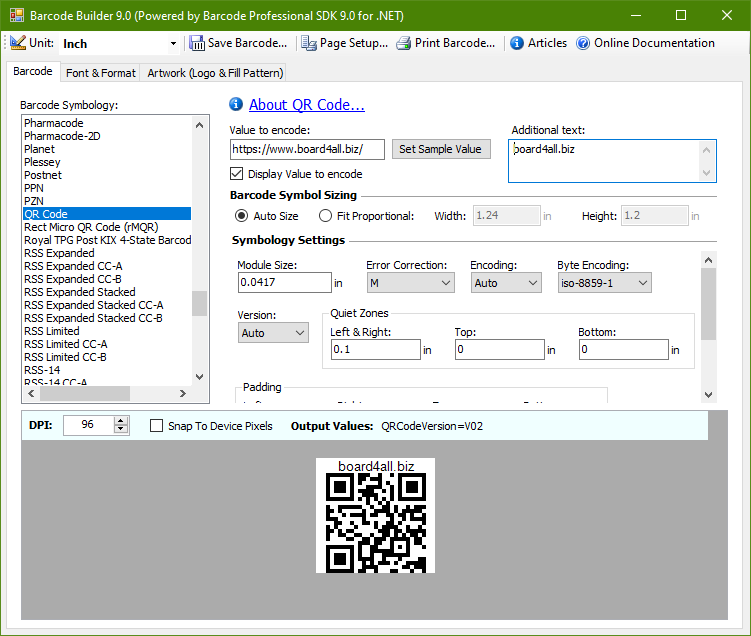Click the settings panel vertical scroll thumb
Viewport: 751px width, 636px height.
708,304
